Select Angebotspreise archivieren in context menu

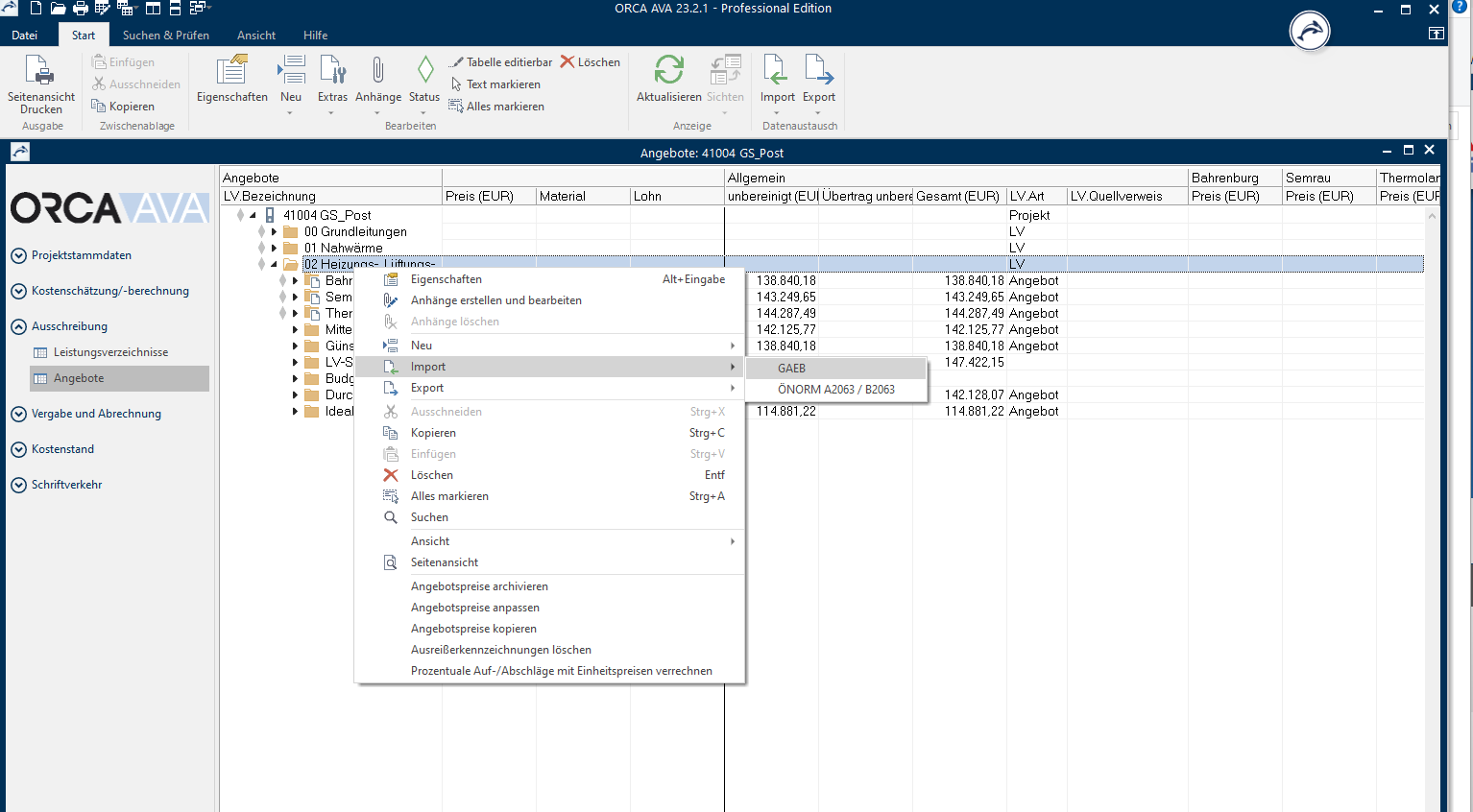point(479,586)
